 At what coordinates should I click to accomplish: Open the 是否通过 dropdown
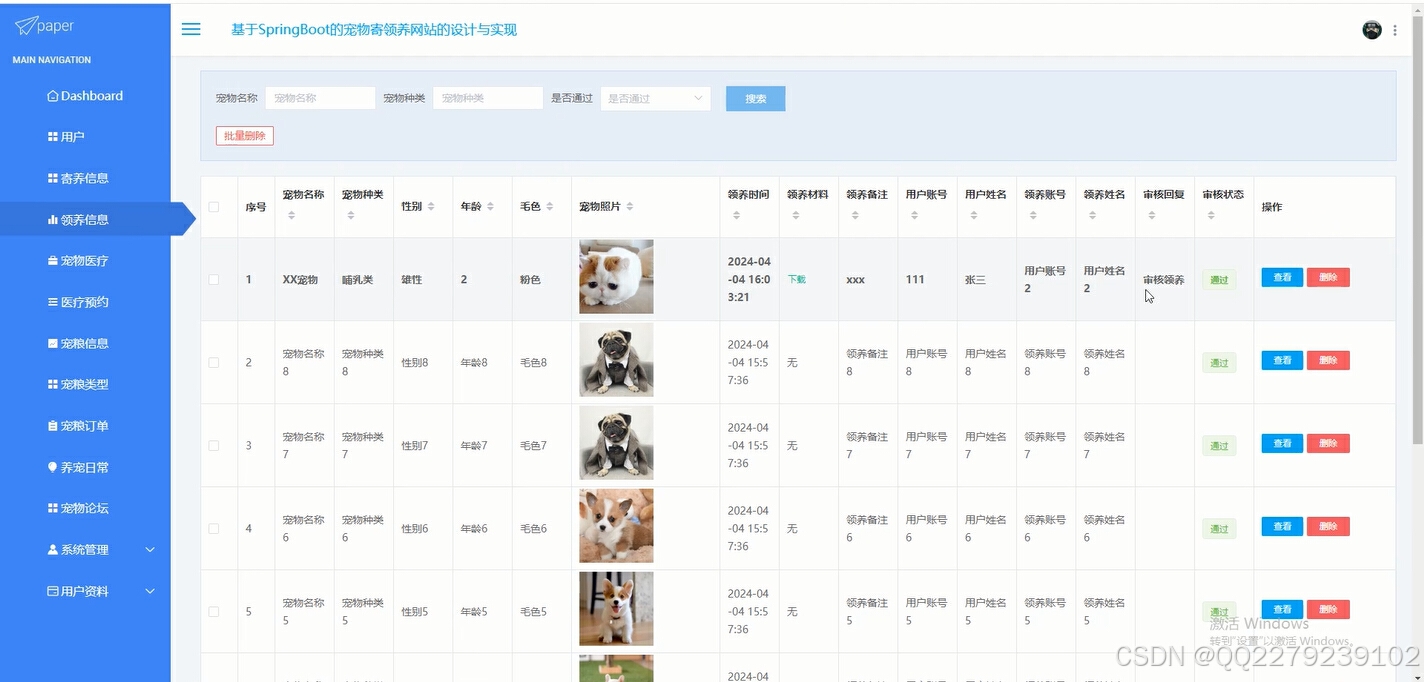pyautogui.click(x=654, y=97)
